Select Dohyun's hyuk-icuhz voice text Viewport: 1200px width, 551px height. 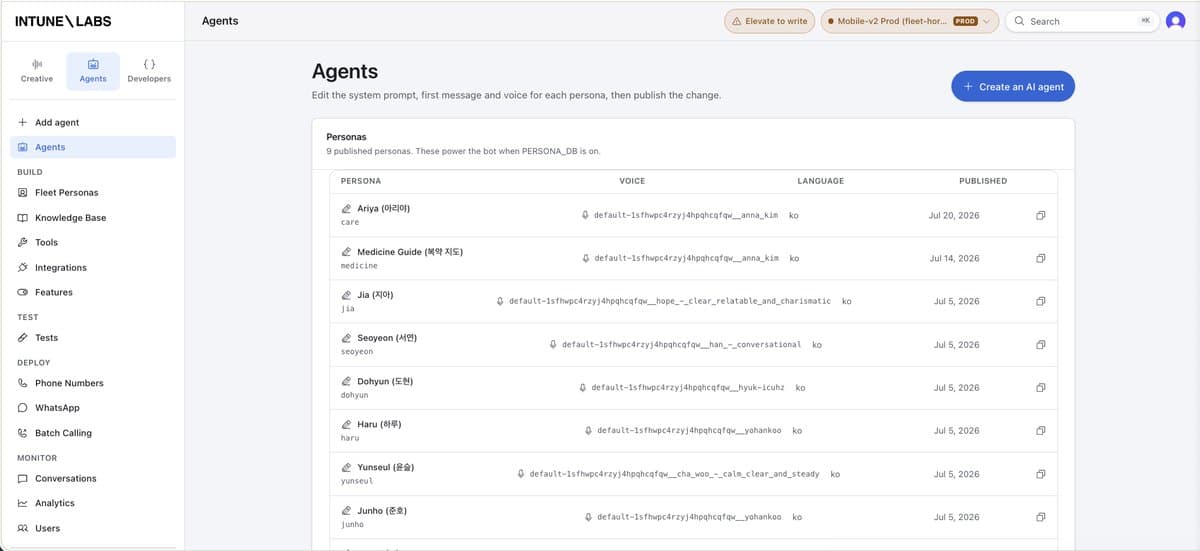pos(688,388)
